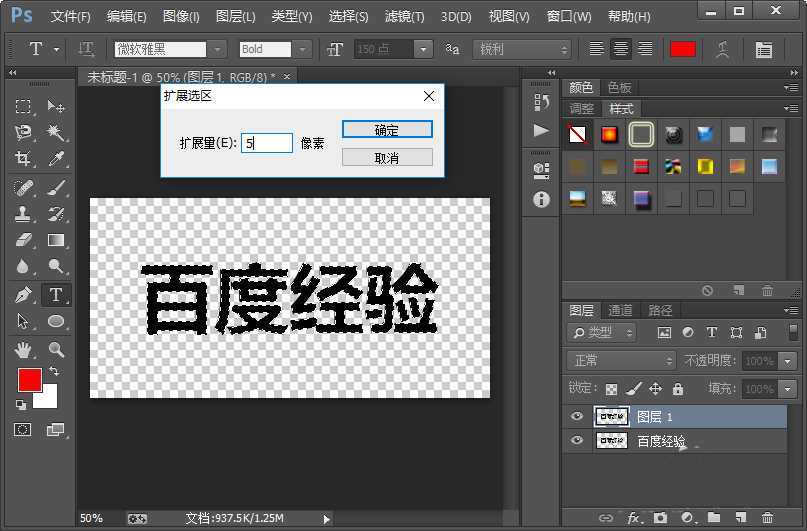Select the Hand tool

(23, 349)
